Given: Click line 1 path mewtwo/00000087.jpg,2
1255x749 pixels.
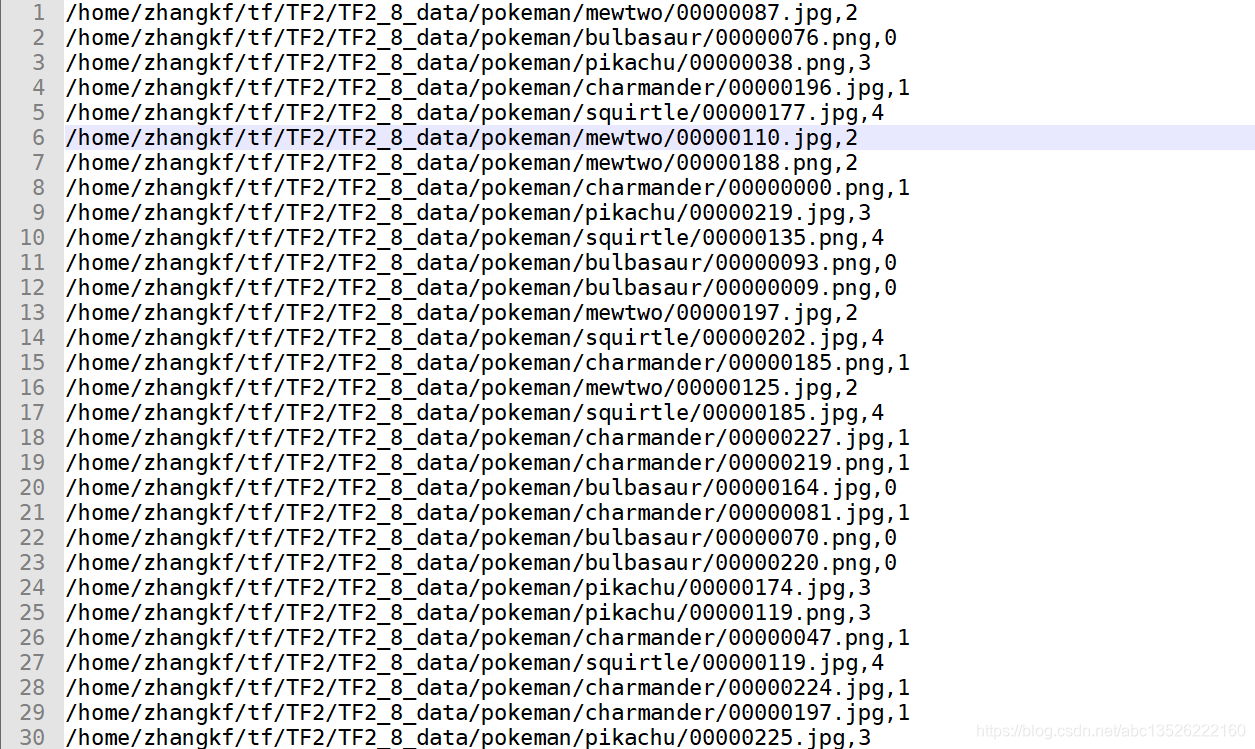Looking at the screenshot, I should 461,13.
